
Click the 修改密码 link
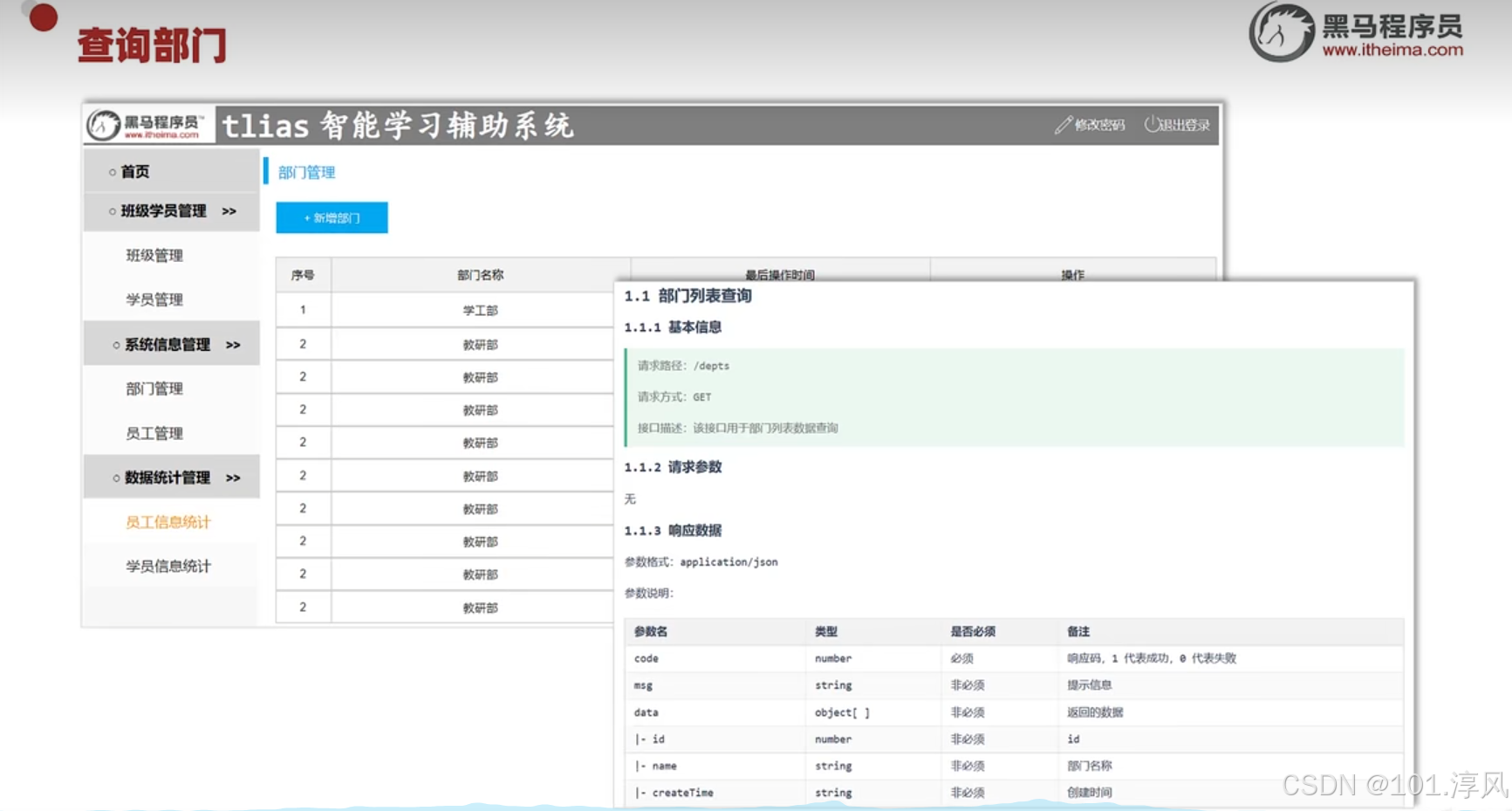pos(1099,125)
